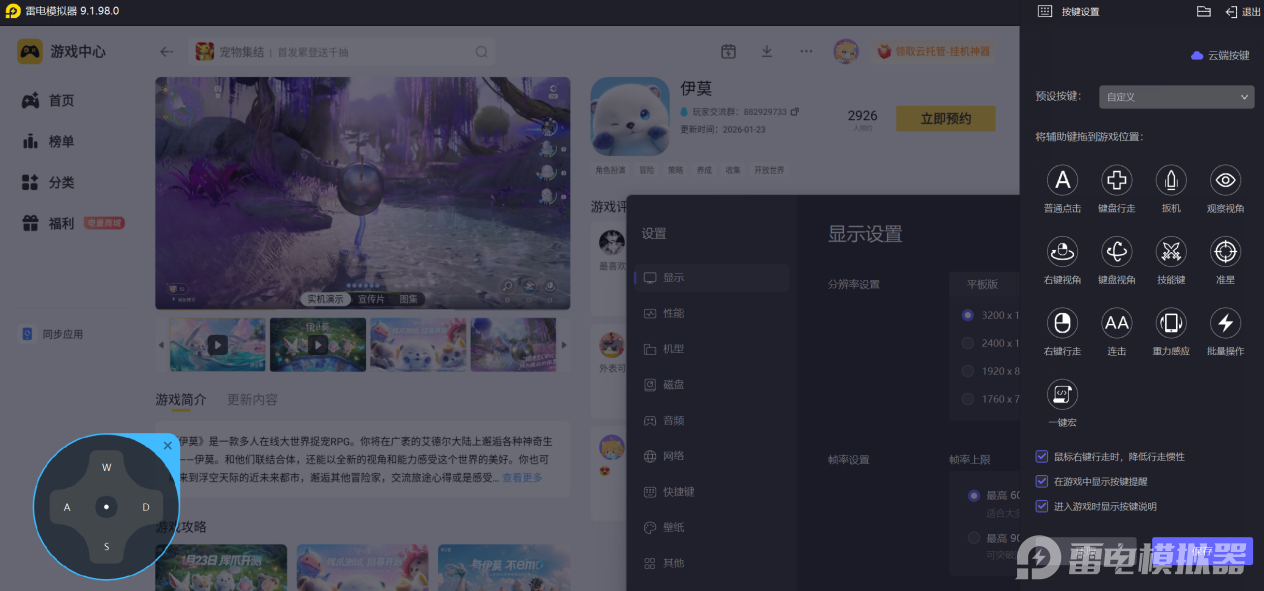Open the three-dots more menu
Viewport: 1264px width, 591px height.
click(x=806, y=52)
